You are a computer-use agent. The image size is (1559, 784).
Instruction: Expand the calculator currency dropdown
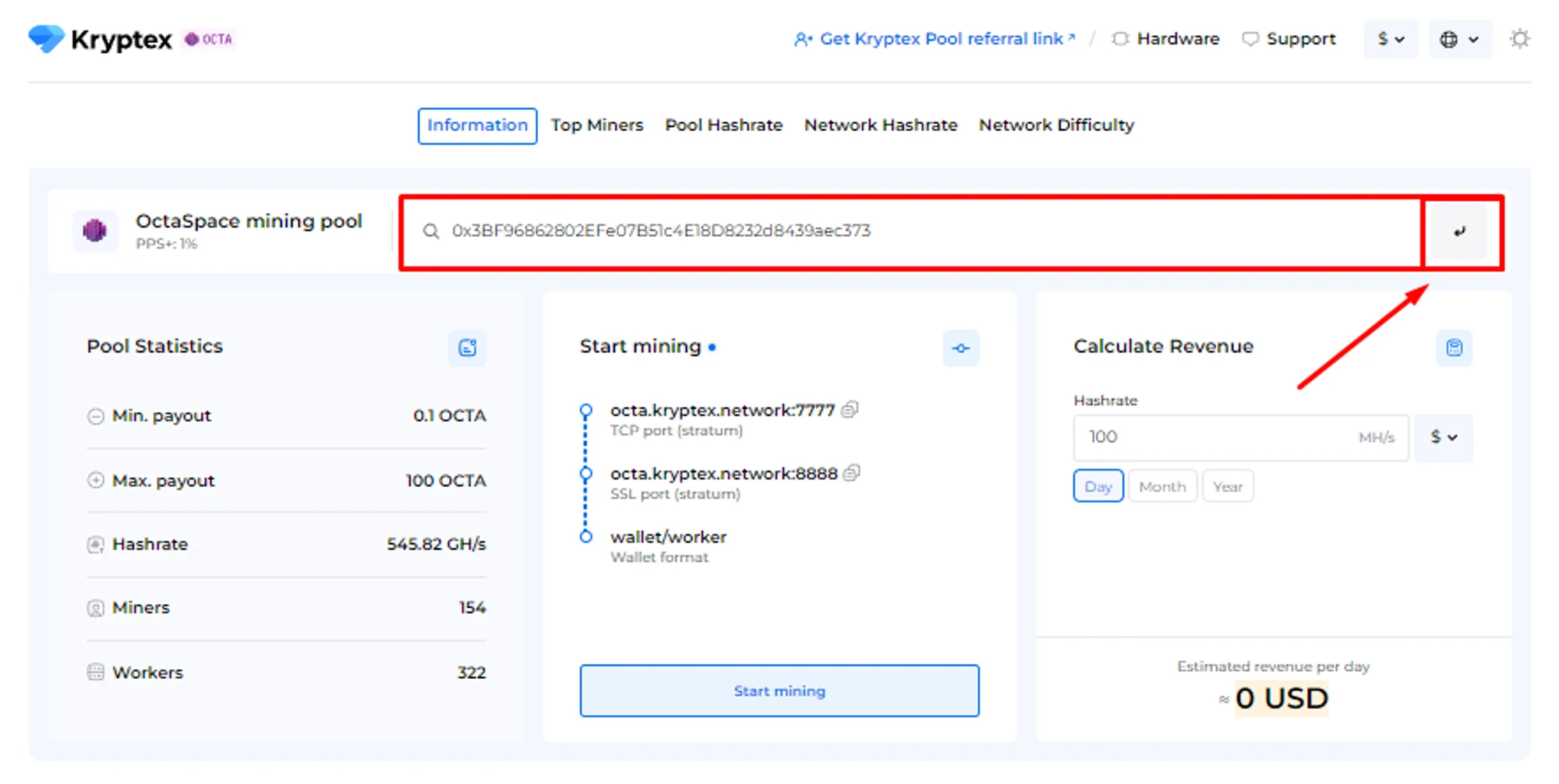(1443, 437)
